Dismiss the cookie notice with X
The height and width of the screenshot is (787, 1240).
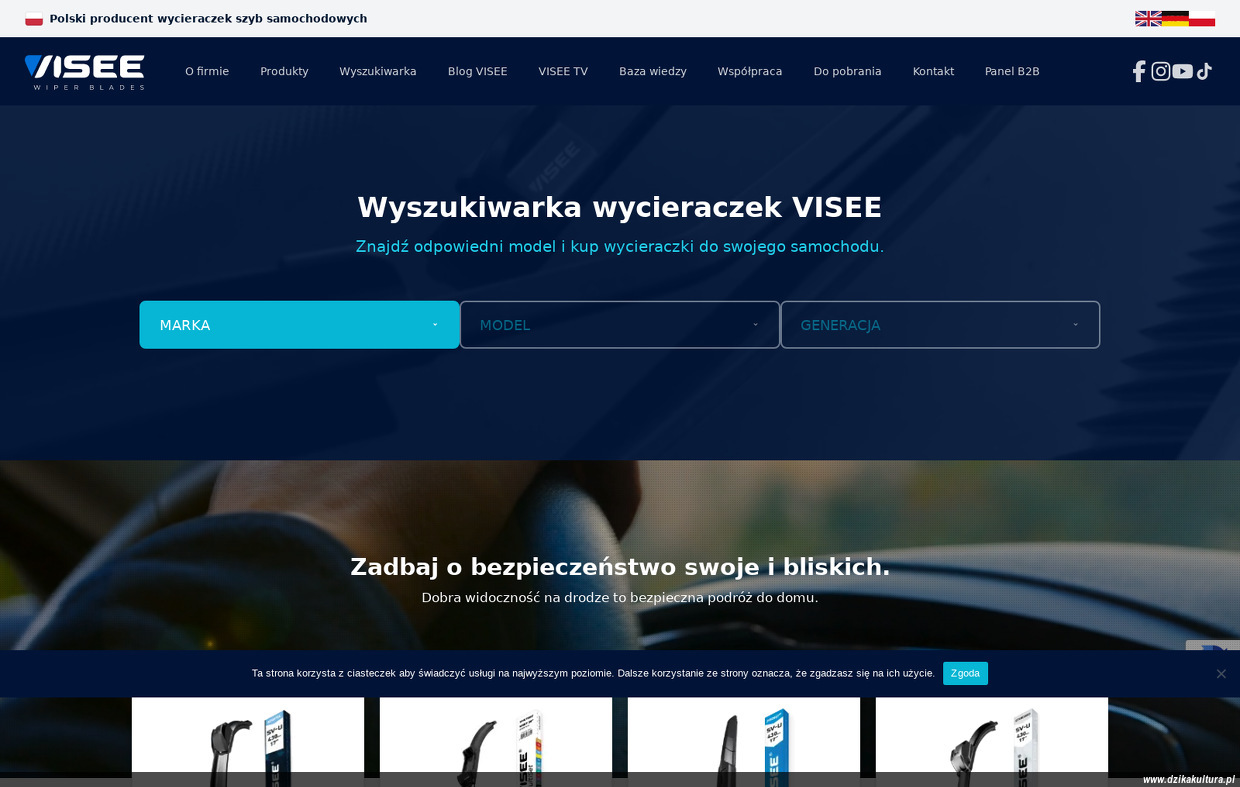tap(1220, 674)
